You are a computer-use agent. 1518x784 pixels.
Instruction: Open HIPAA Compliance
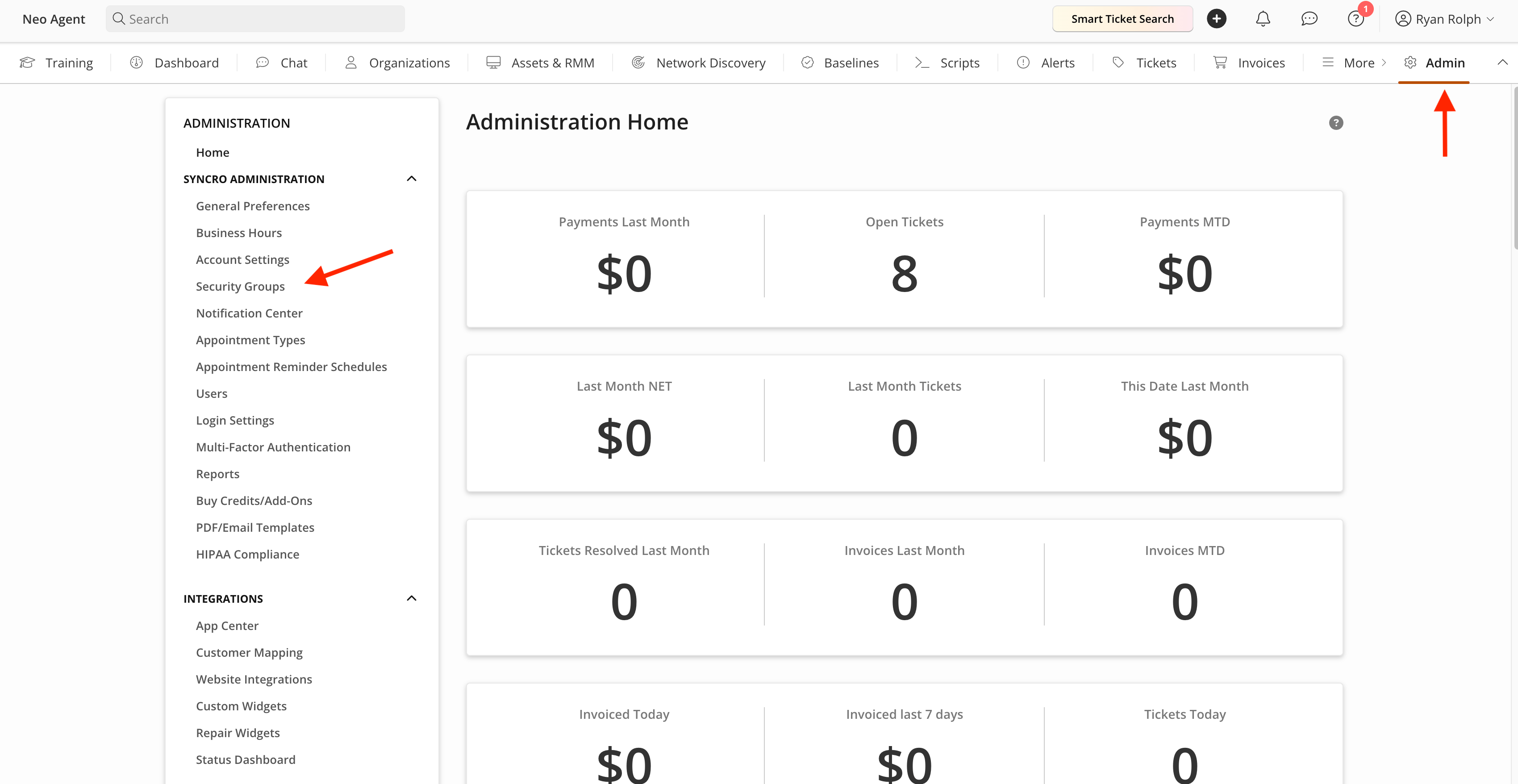(247, 554)
